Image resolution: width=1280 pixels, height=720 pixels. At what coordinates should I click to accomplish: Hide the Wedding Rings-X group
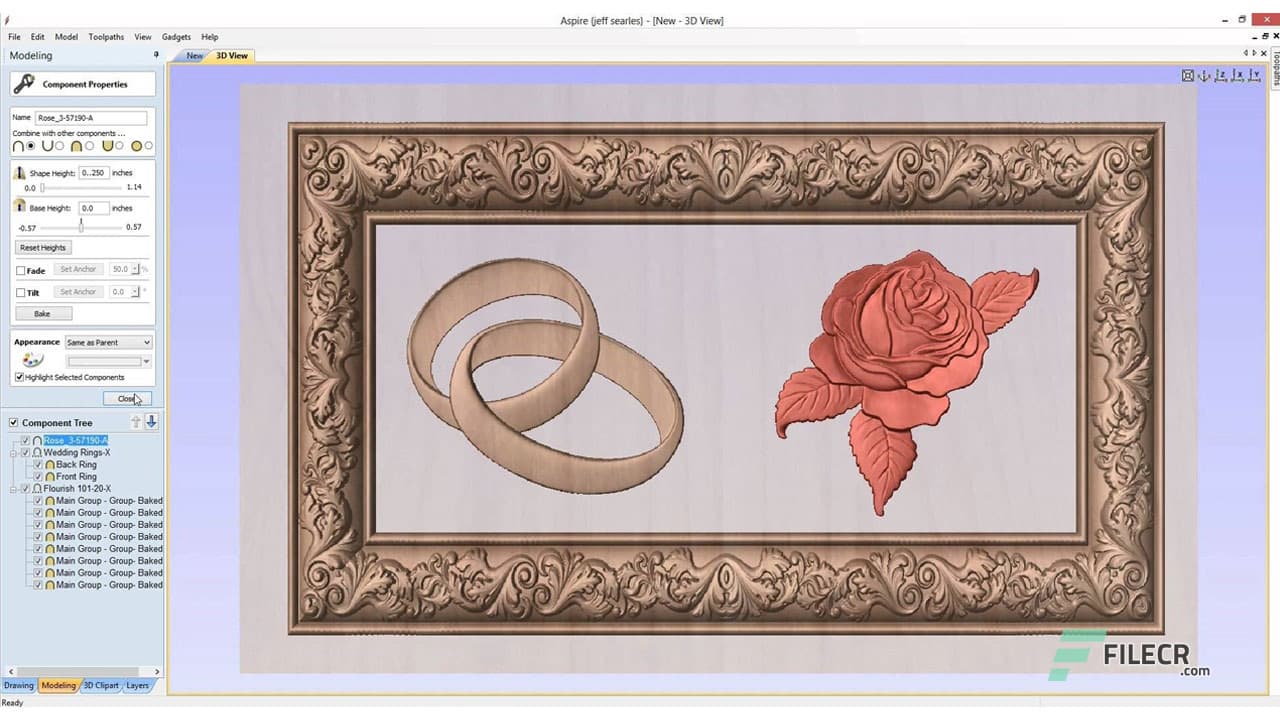[x=26, y=452]
